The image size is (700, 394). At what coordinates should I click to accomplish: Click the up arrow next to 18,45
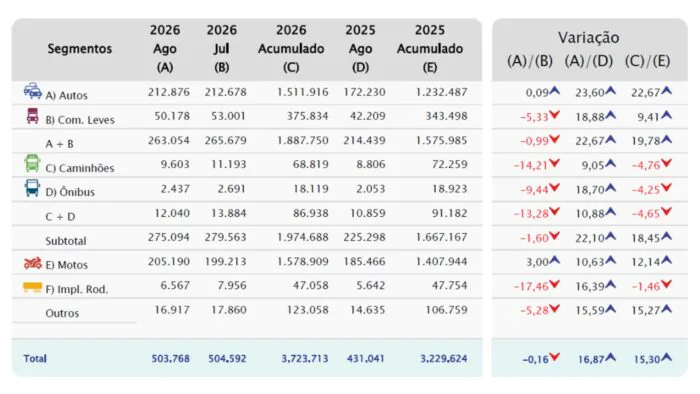666,236
